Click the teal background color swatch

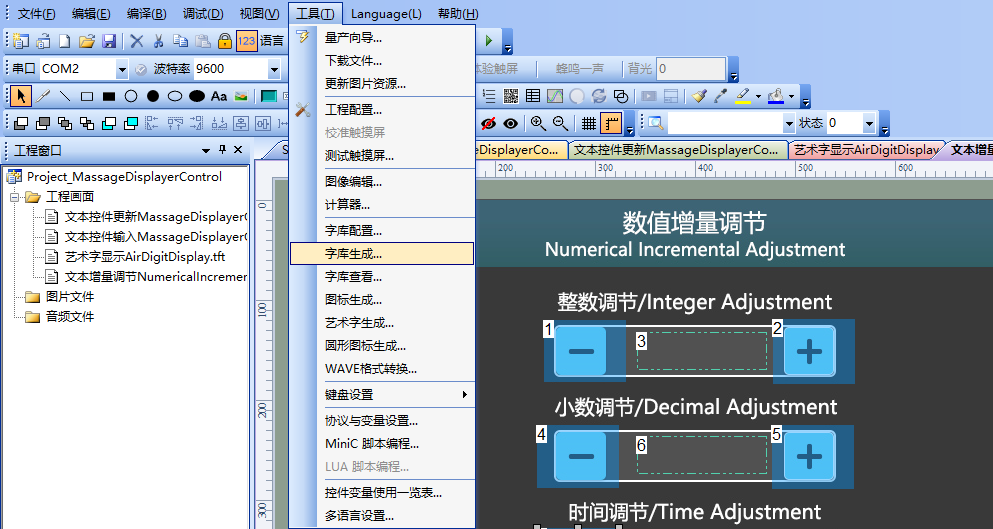(x=269, y=96)
